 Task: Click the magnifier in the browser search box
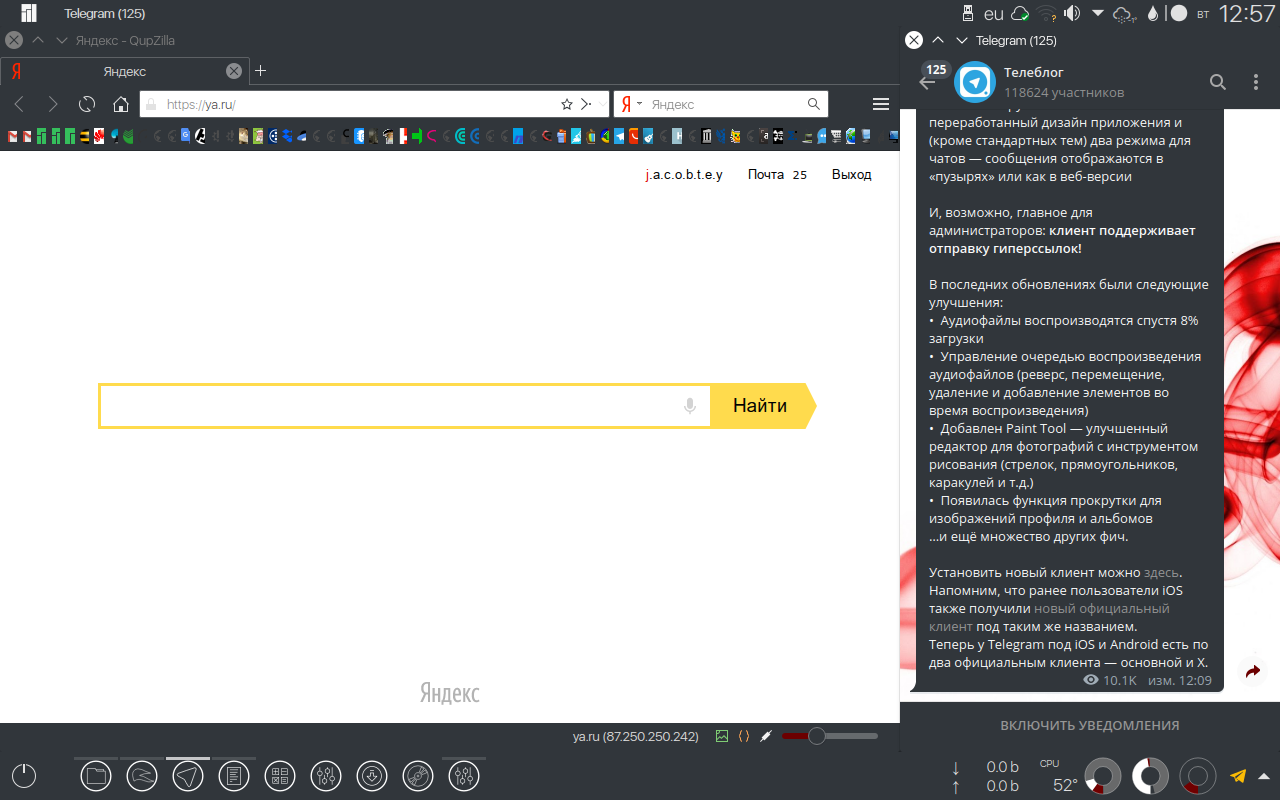tap(814, 104)
